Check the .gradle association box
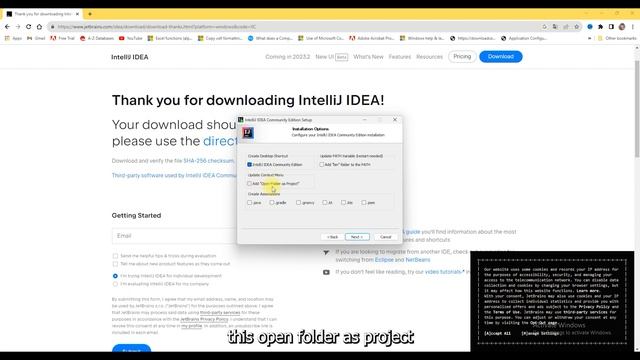Image resolution: width=640 pixels, height=360 pixels. click(x=272, y=202)
